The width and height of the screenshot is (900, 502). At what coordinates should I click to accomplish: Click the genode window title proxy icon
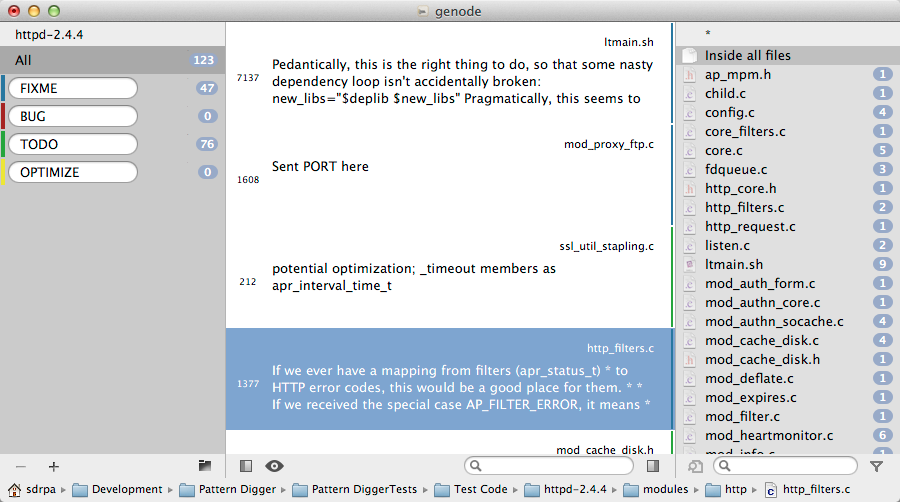[423, 11]
